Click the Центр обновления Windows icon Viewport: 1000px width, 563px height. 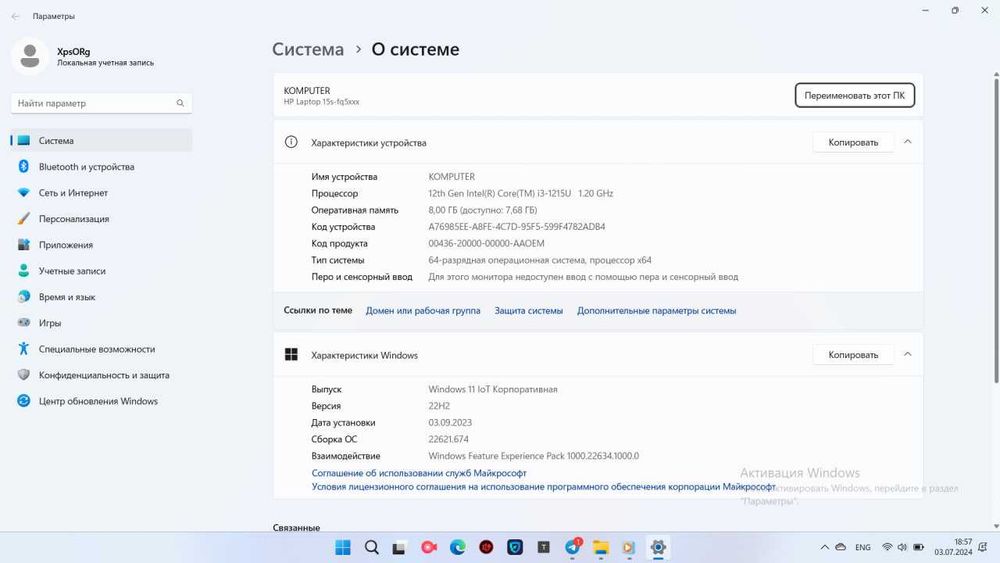tap(24, 401)
